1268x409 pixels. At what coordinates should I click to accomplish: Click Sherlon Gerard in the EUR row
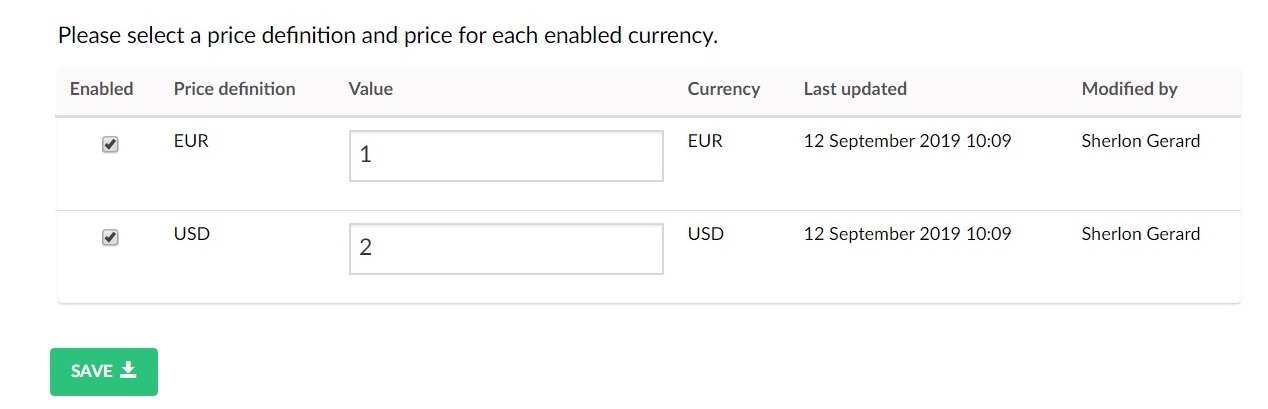(1140, 141)
